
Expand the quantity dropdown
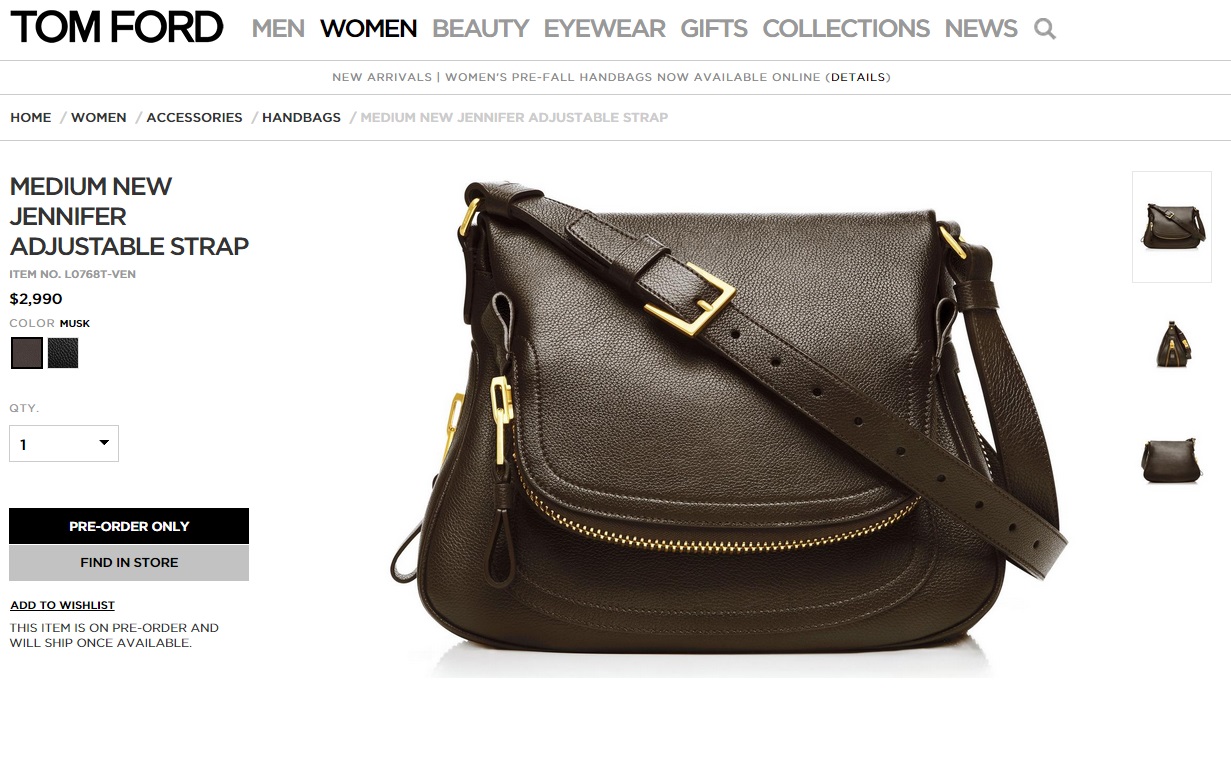tap(64, 444)
